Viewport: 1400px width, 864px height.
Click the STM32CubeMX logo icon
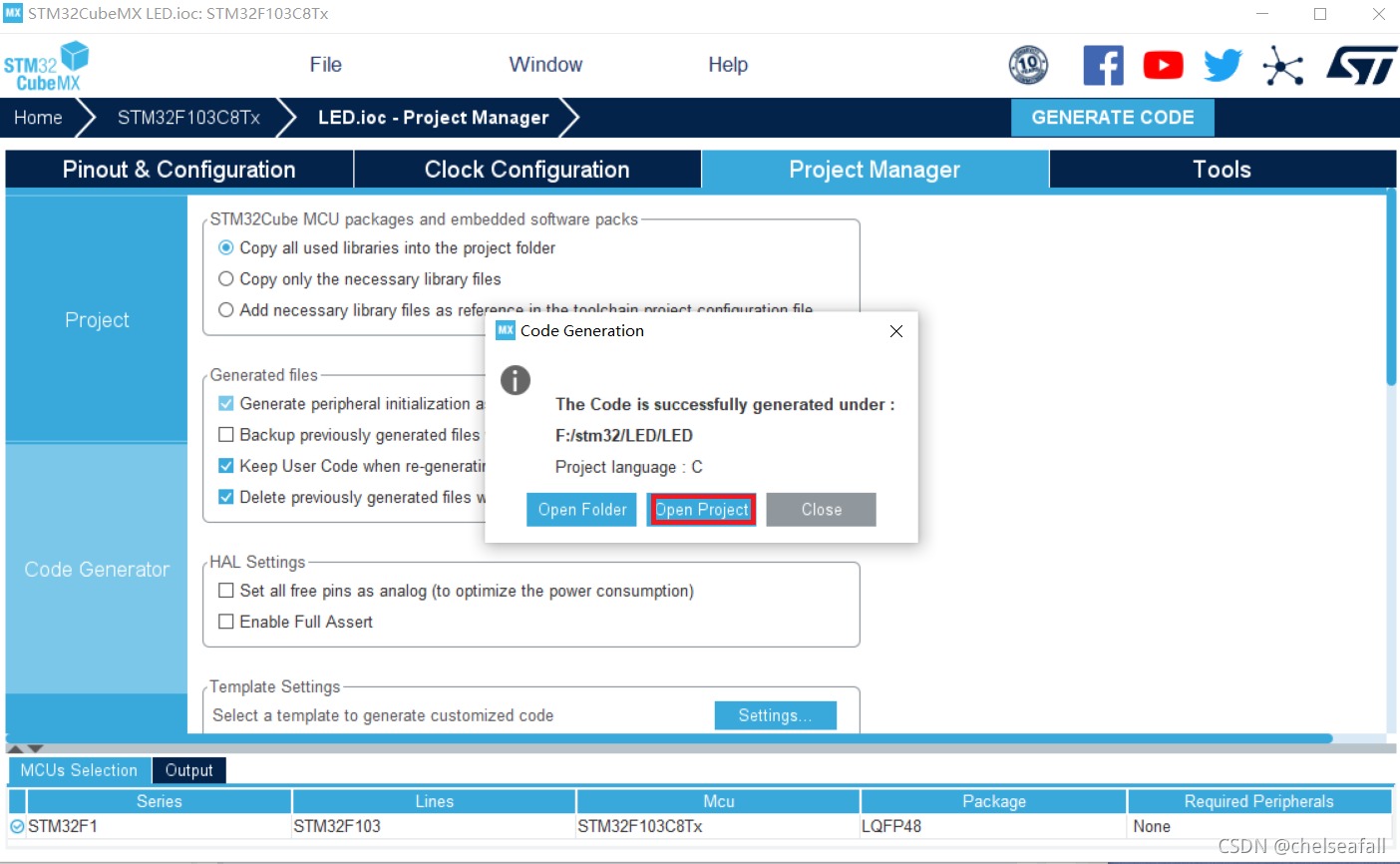tap(46, 66)
